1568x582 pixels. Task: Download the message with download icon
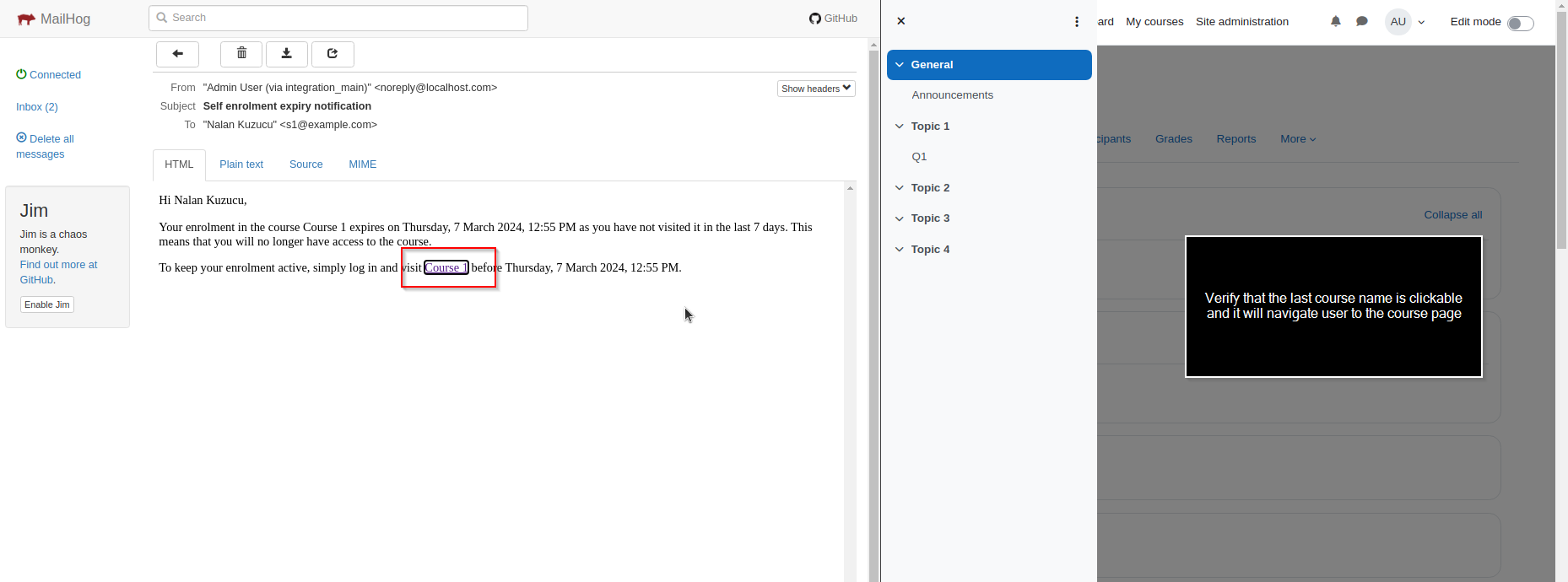[287, 54]
